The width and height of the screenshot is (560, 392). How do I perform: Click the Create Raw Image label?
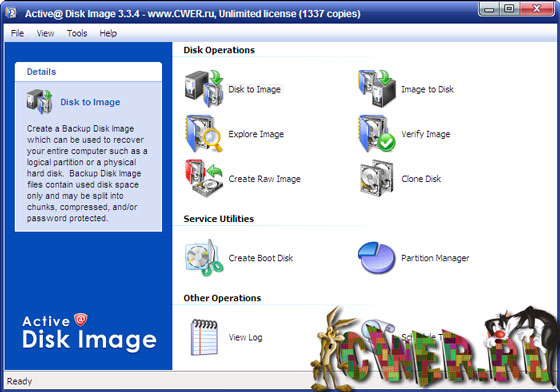coord(264,179)
